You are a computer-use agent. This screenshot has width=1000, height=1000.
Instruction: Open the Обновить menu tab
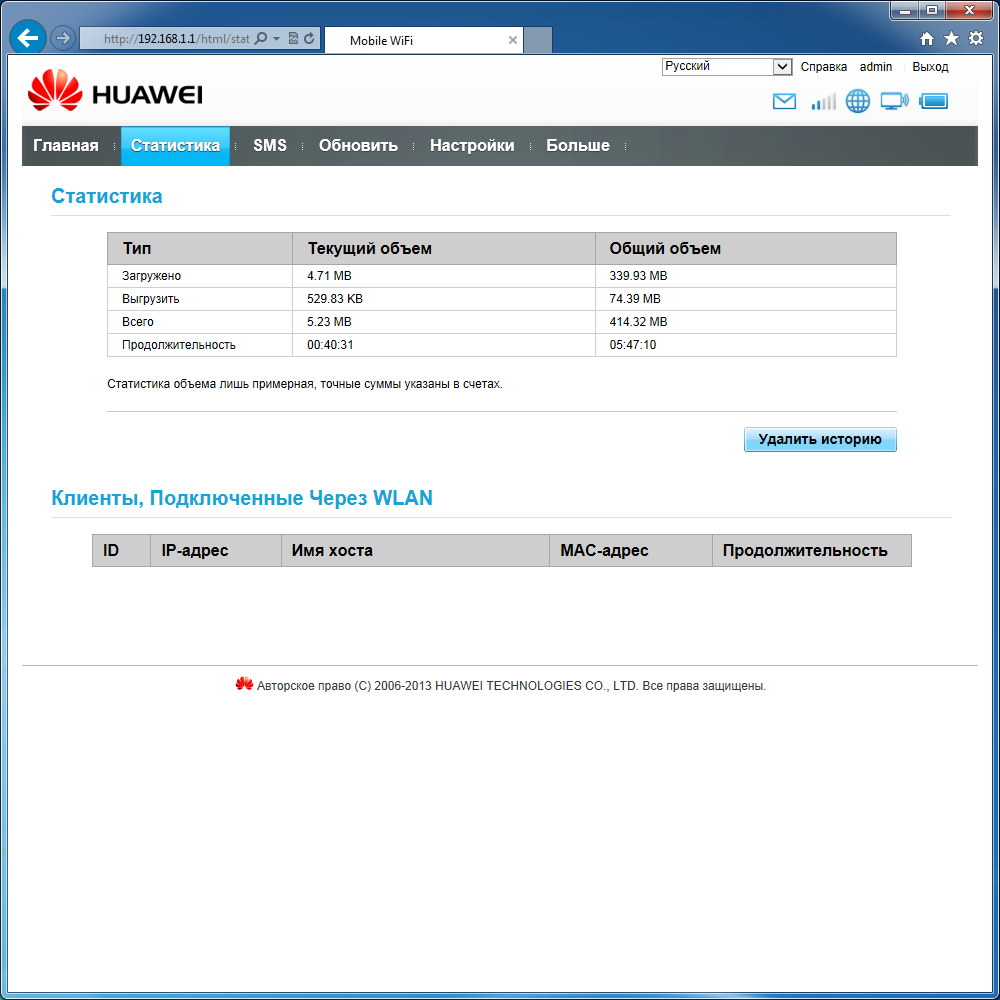click(x=358, y=145)
